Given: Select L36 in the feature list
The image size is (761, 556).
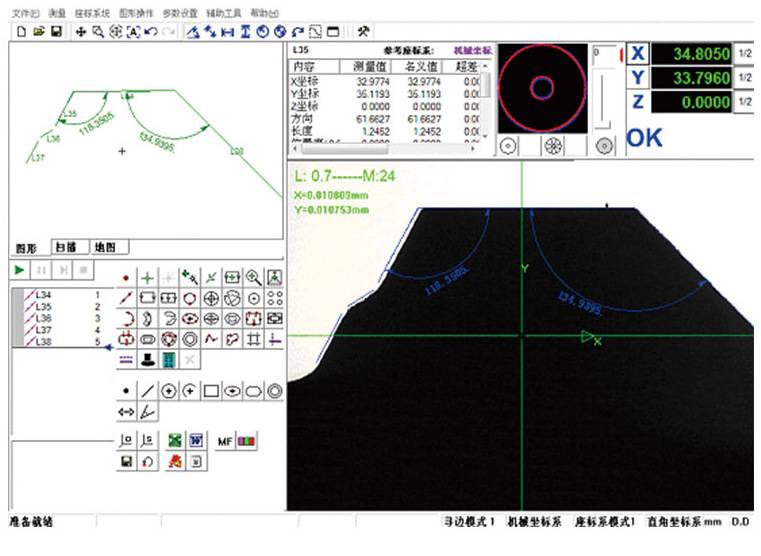Looking at the screenshot, I should pos(43,318).
